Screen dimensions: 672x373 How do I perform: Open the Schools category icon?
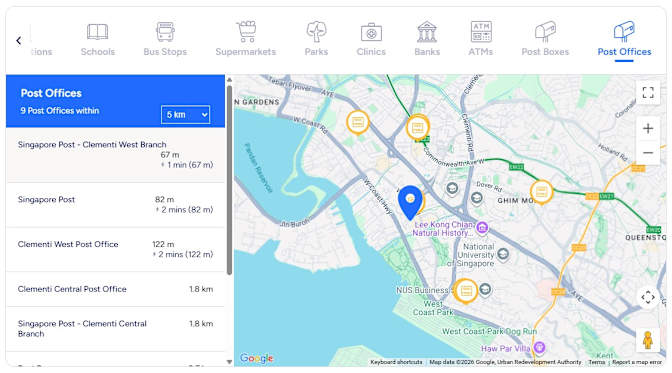tap(98, 32)
